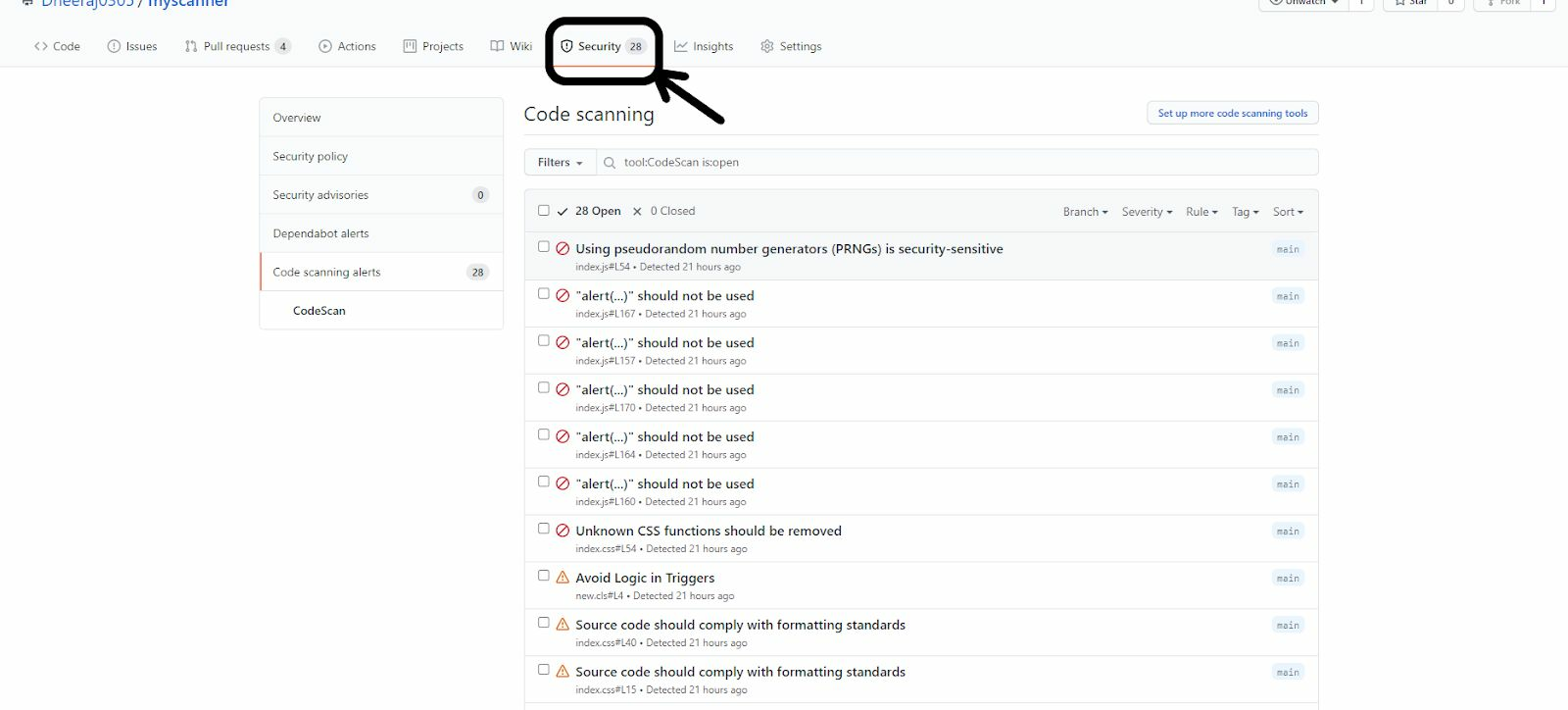Open Unknown CSS functions should be removed alert

tap(708, 531)
